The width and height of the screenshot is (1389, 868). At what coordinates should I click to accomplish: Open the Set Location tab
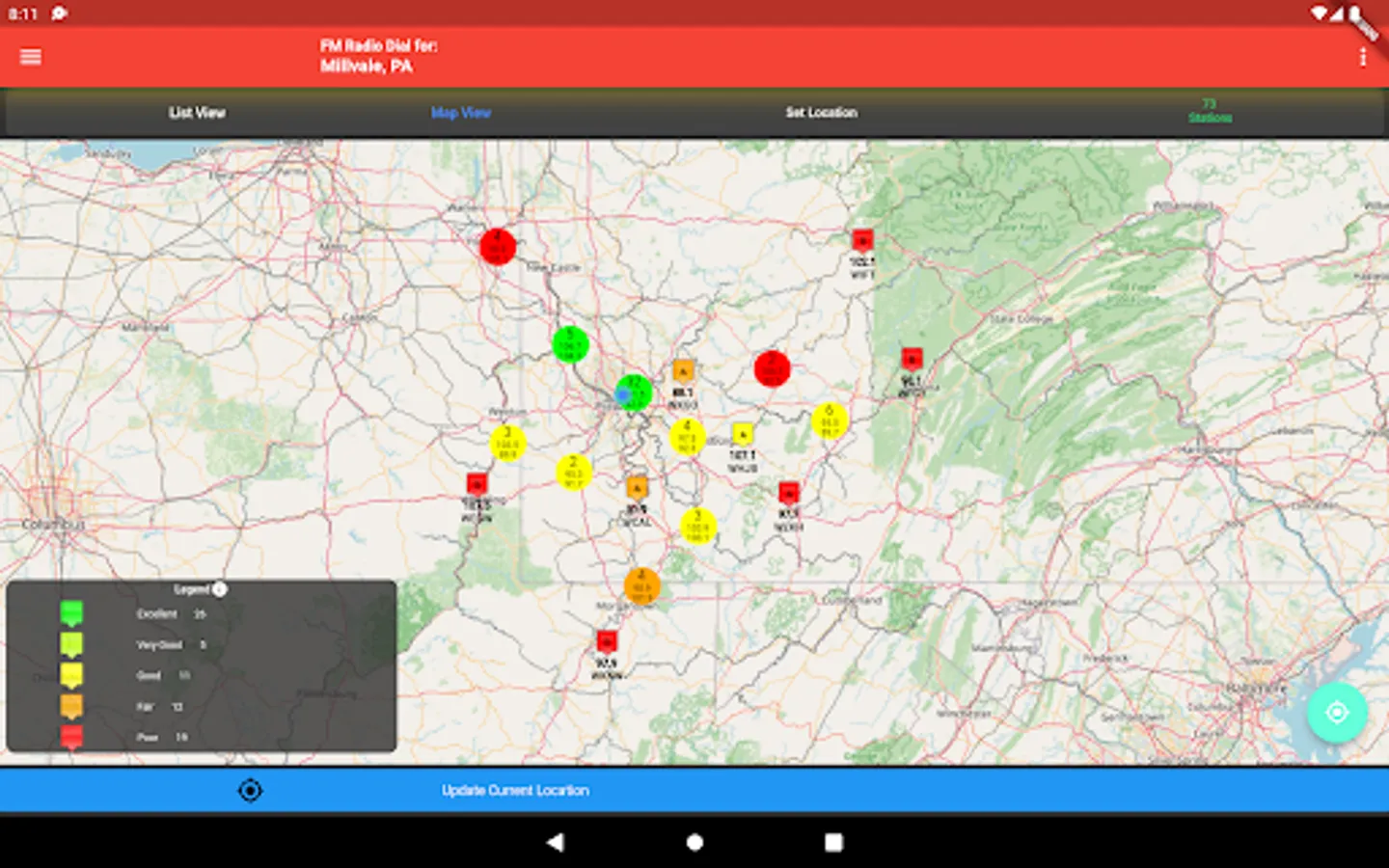(x=821, y=113)
